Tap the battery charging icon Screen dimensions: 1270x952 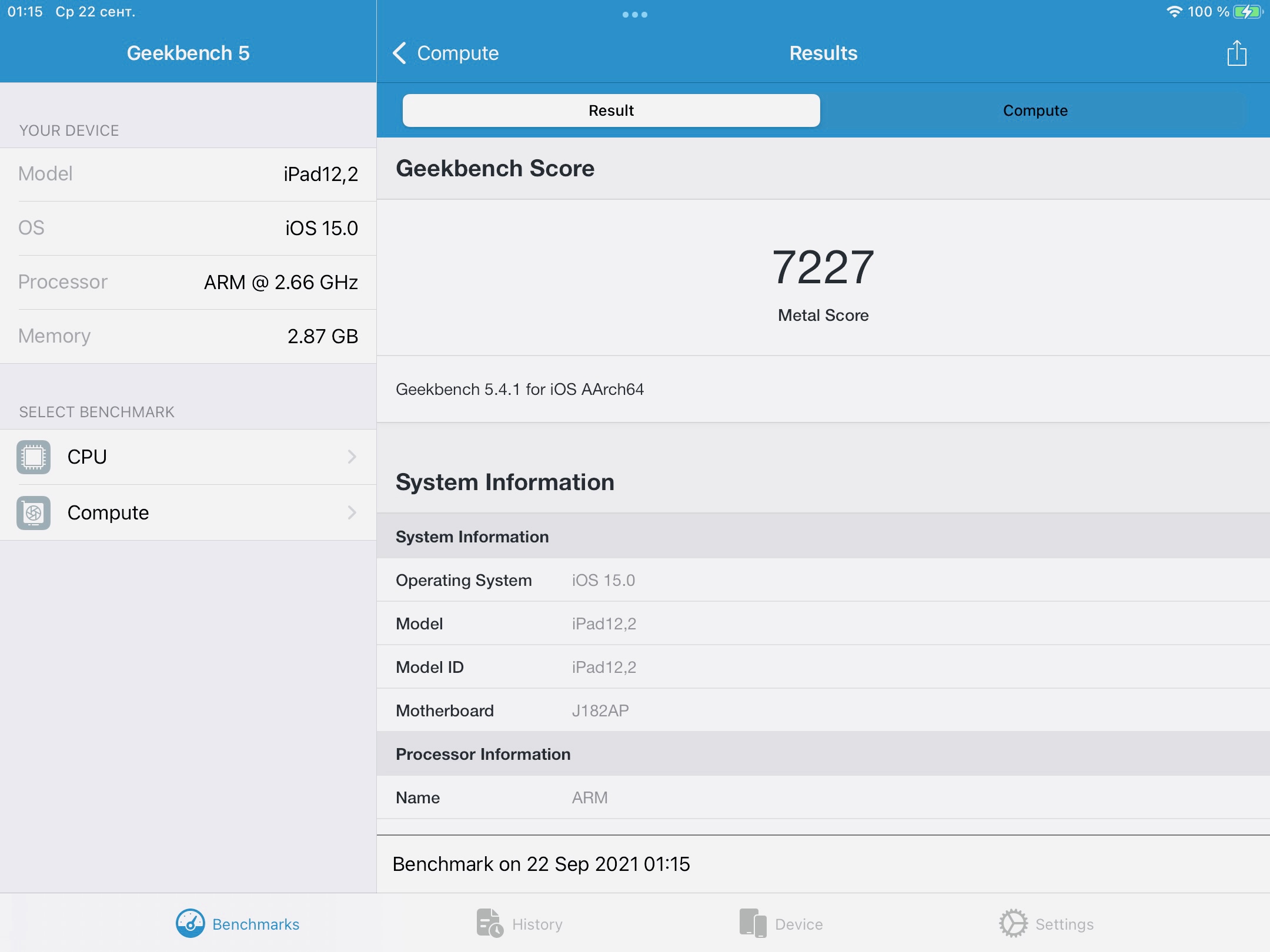1248,12
